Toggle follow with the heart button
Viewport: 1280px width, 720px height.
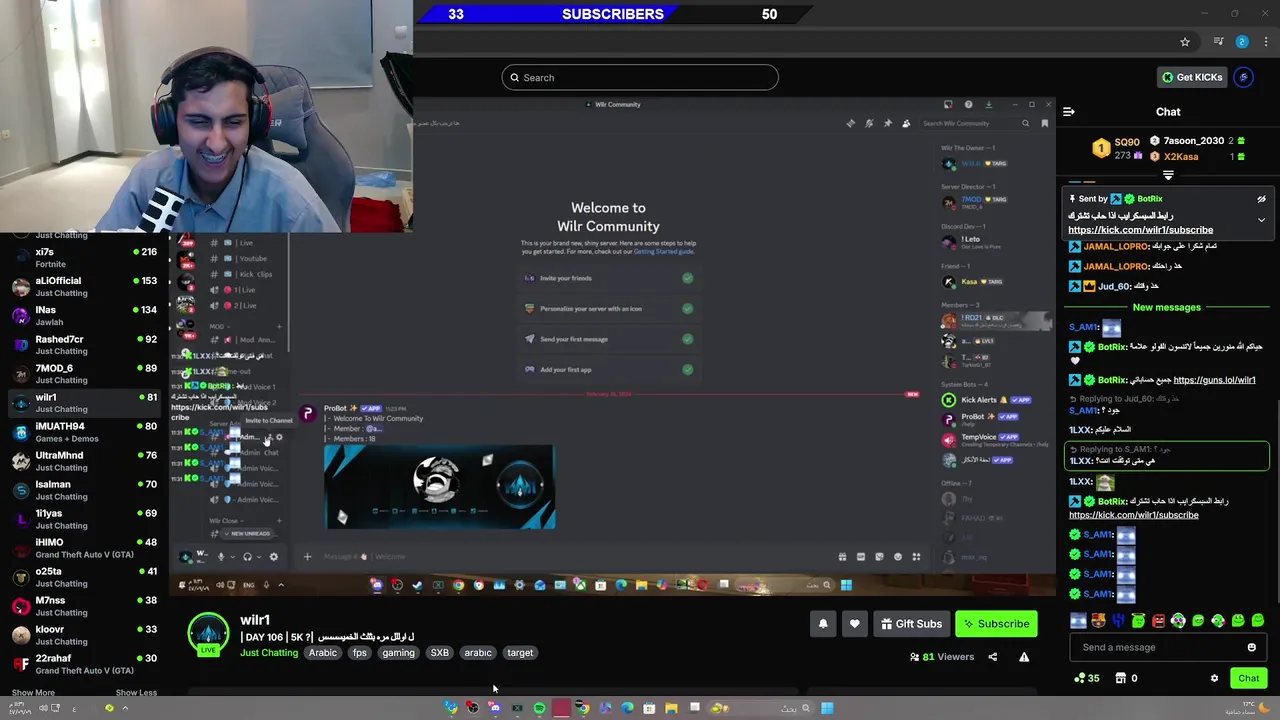tap(854, 624)
